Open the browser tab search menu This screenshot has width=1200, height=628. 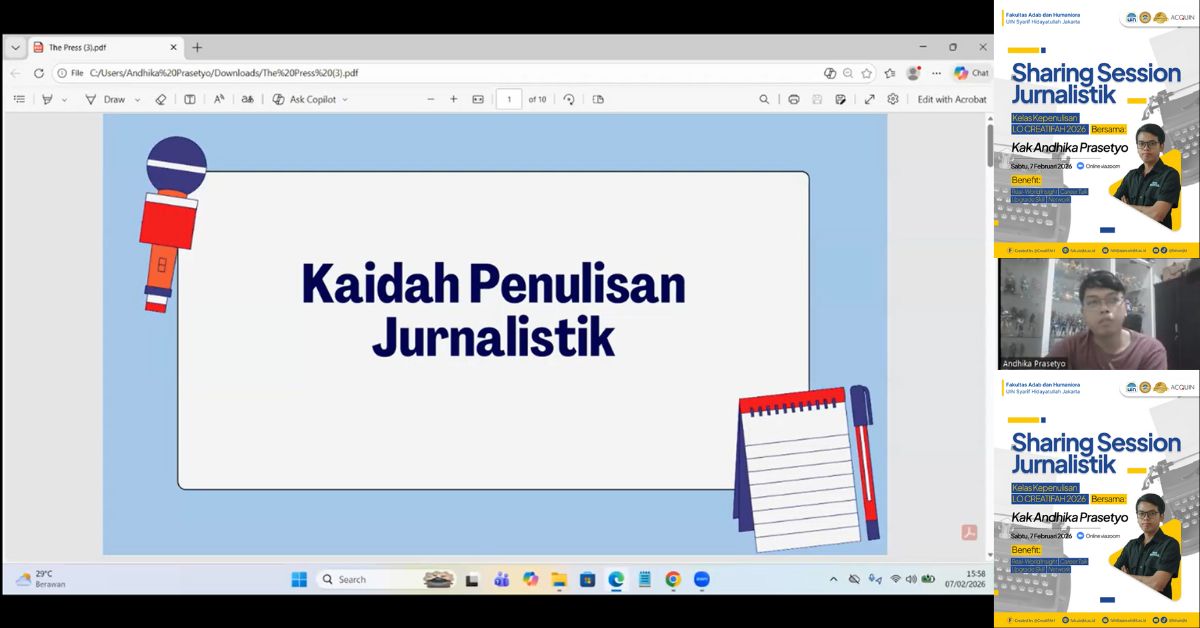14,46
